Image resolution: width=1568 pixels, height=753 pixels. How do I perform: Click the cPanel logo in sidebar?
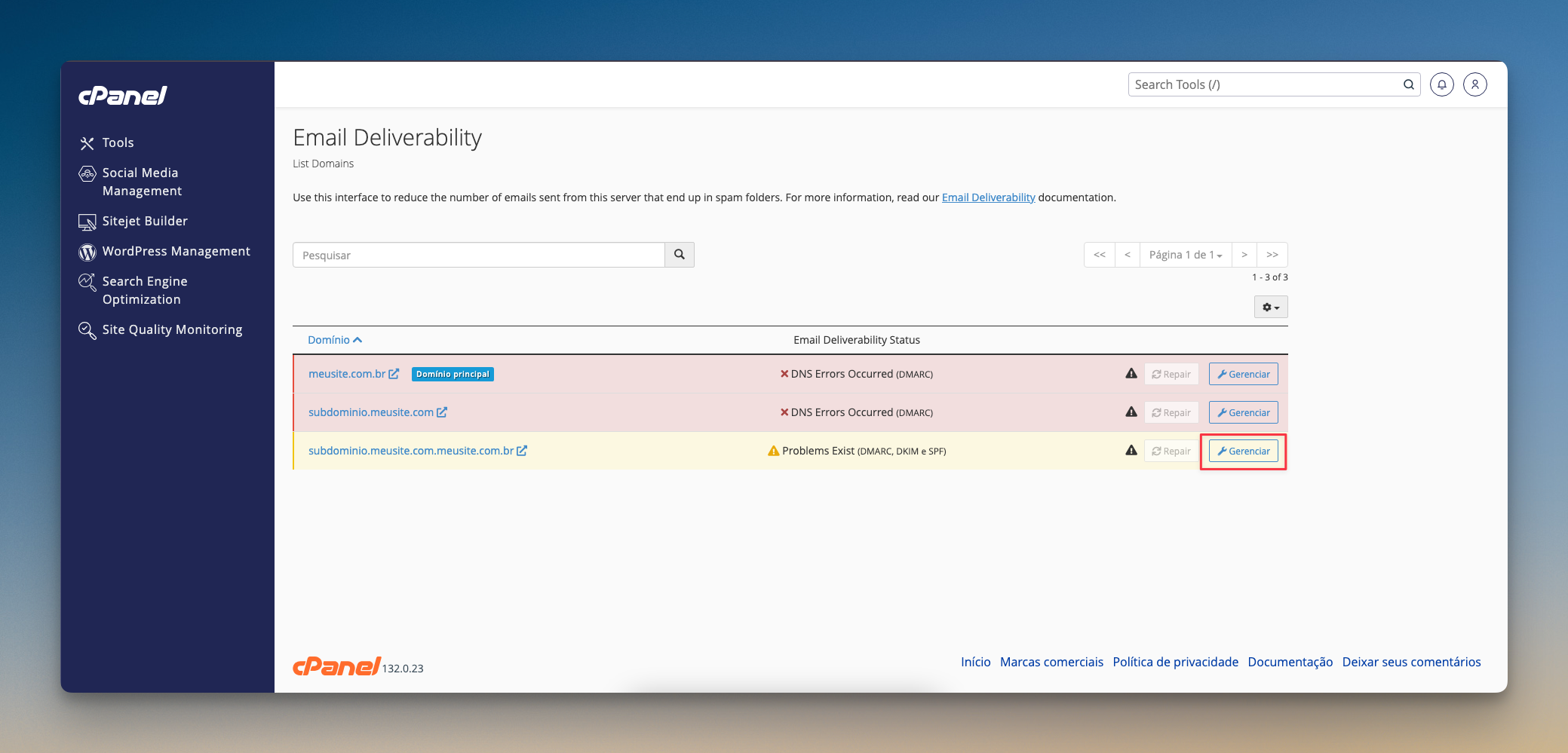pyautogui.click(x=123, y=96)
